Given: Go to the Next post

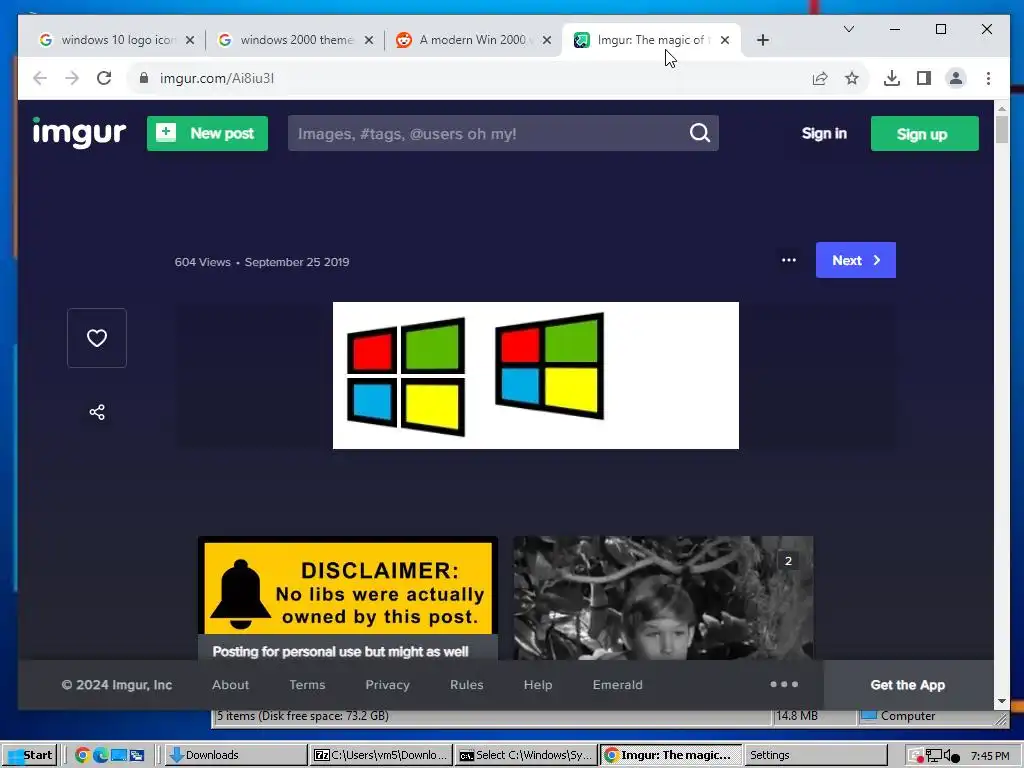Looking at the screenshot, I should 856,260.
